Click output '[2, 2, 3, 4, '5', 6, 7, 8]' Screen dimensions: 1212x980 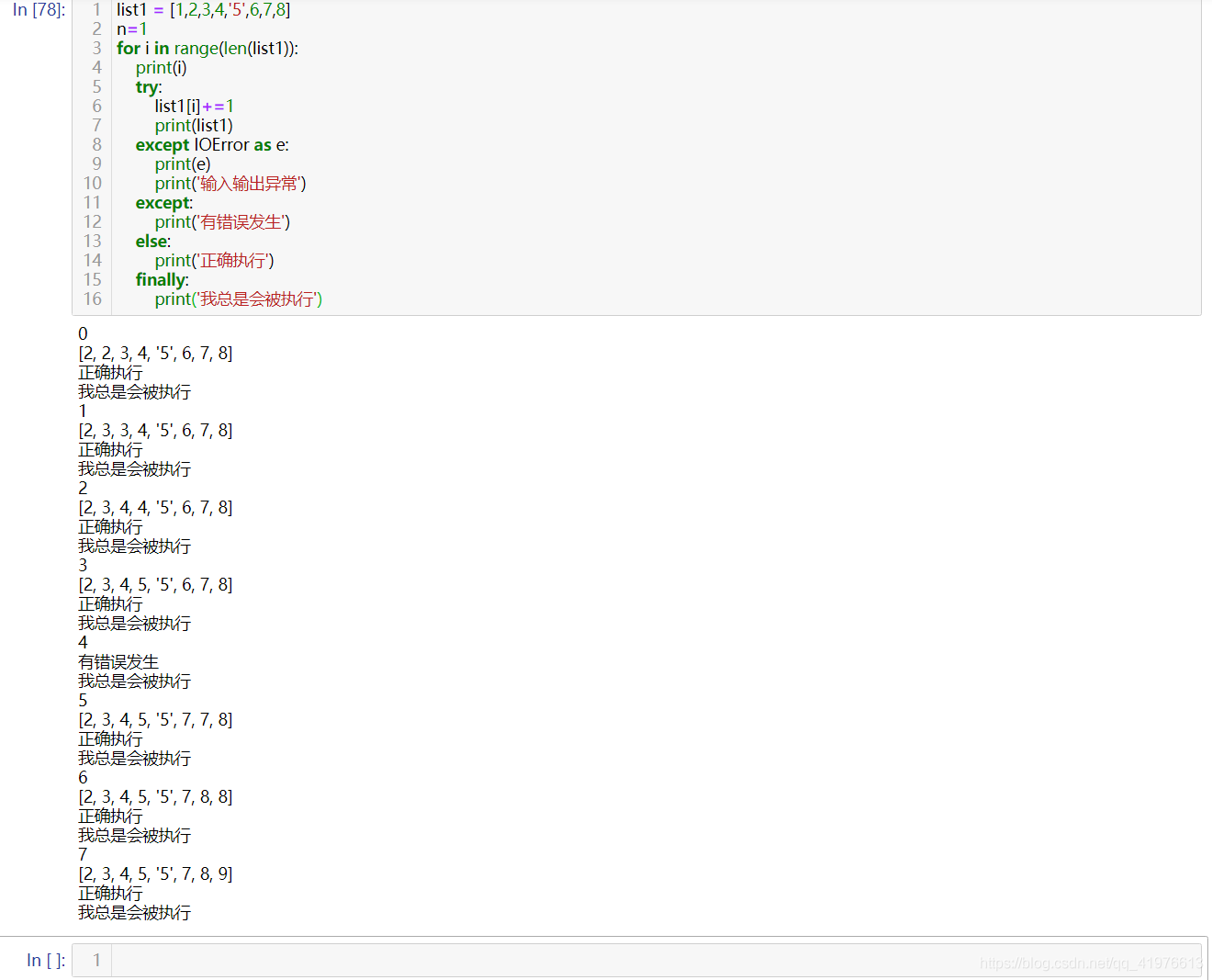coord(155,354)
